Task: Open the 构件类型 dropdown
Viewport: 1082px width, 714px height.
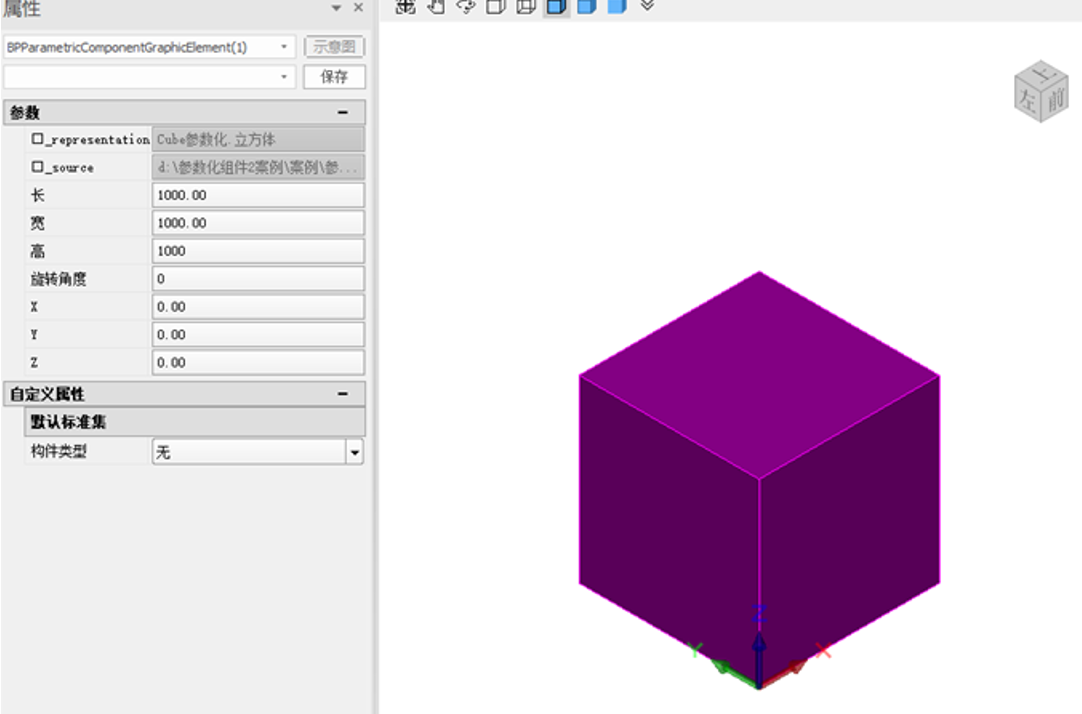Action: pyautogui.click(x=354, y=452)
